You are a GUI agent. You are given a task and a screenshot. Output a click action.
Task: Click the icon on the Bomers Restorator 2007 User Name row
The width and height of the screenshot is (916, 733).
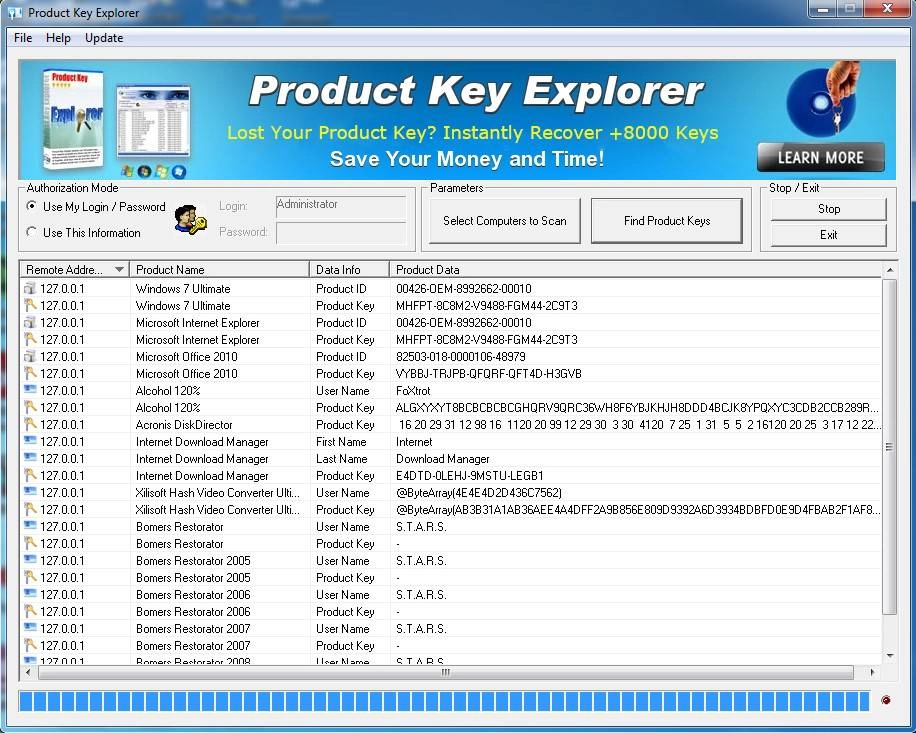(x=30, y=628)
